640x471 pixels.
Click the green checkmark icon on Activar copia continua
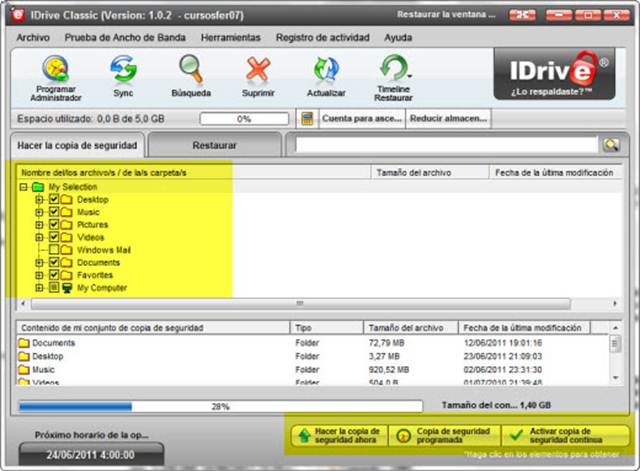click(x=516, y=435)
